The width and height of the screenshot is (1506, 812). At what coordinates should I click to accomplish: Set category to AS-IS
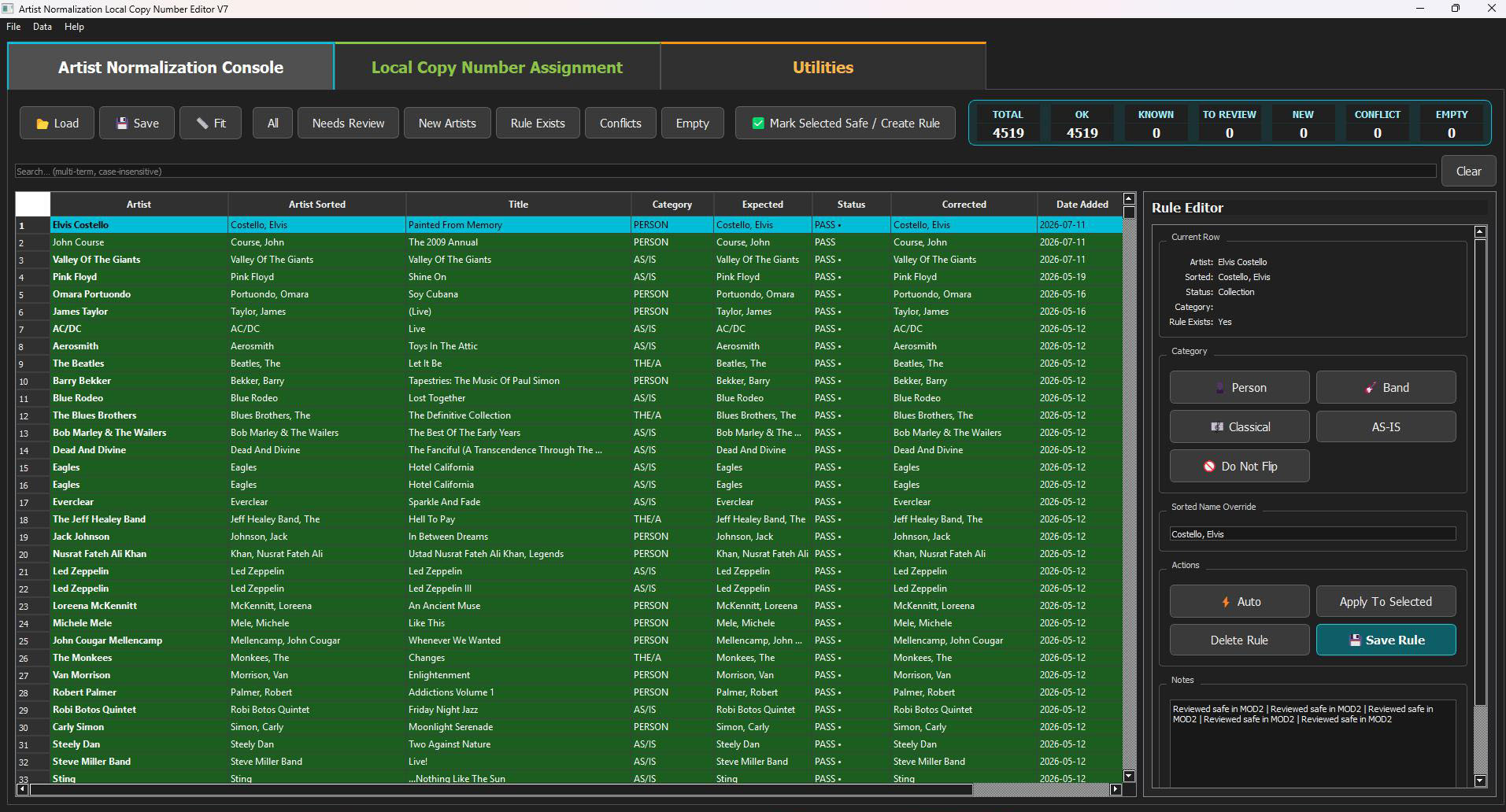[1386, 427]
